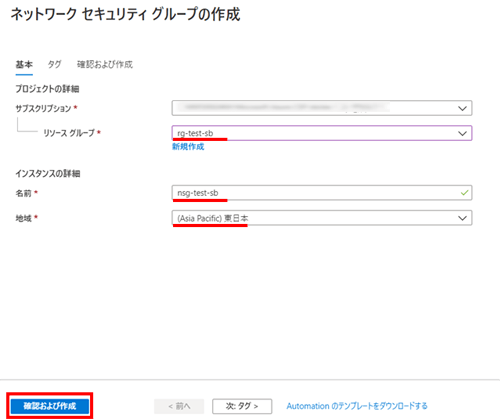The width and height of the screenshot is (500, 419).
Task: Click the disabled < 前へ button
Action: 179,406
